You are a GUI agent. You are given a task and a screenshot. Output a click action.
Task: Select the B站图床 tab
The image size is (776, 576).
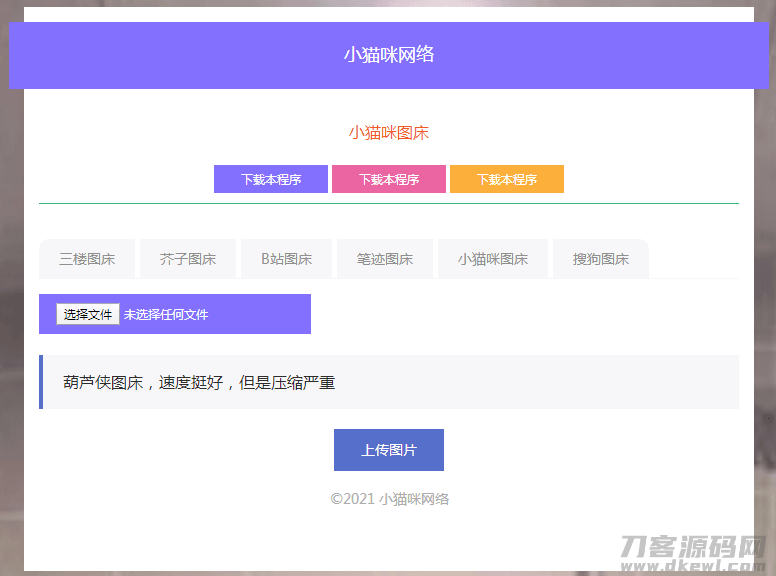[x=287, y=259]
